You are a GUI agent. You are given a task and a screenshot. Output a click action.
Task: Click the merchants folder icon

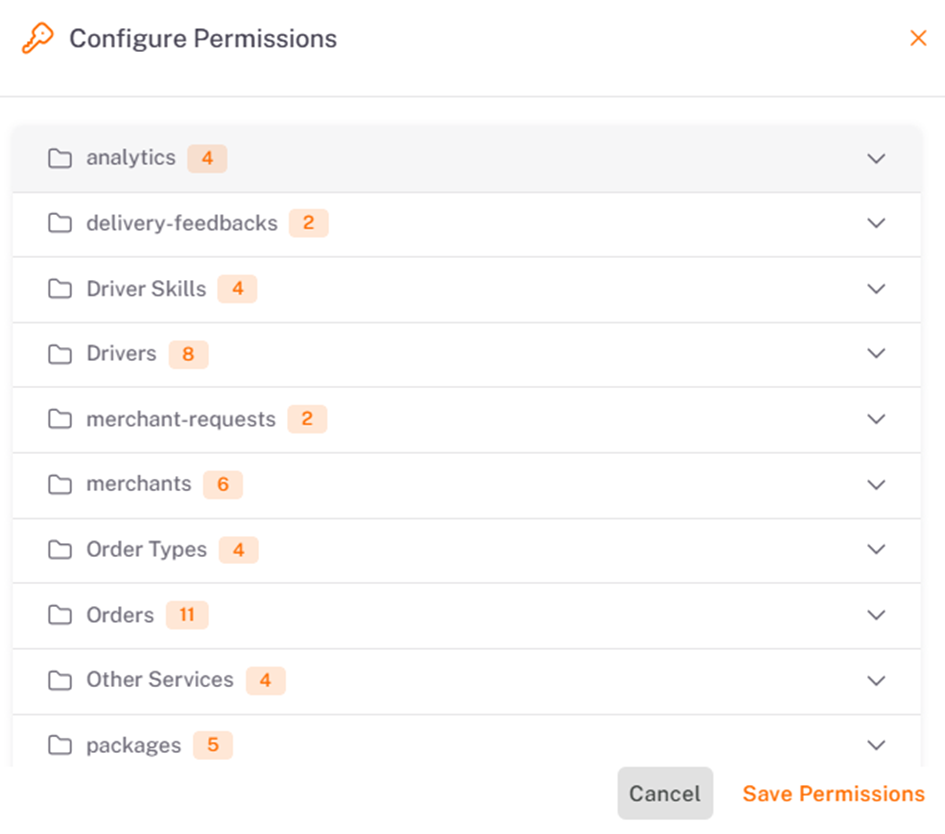coord(60,484)
